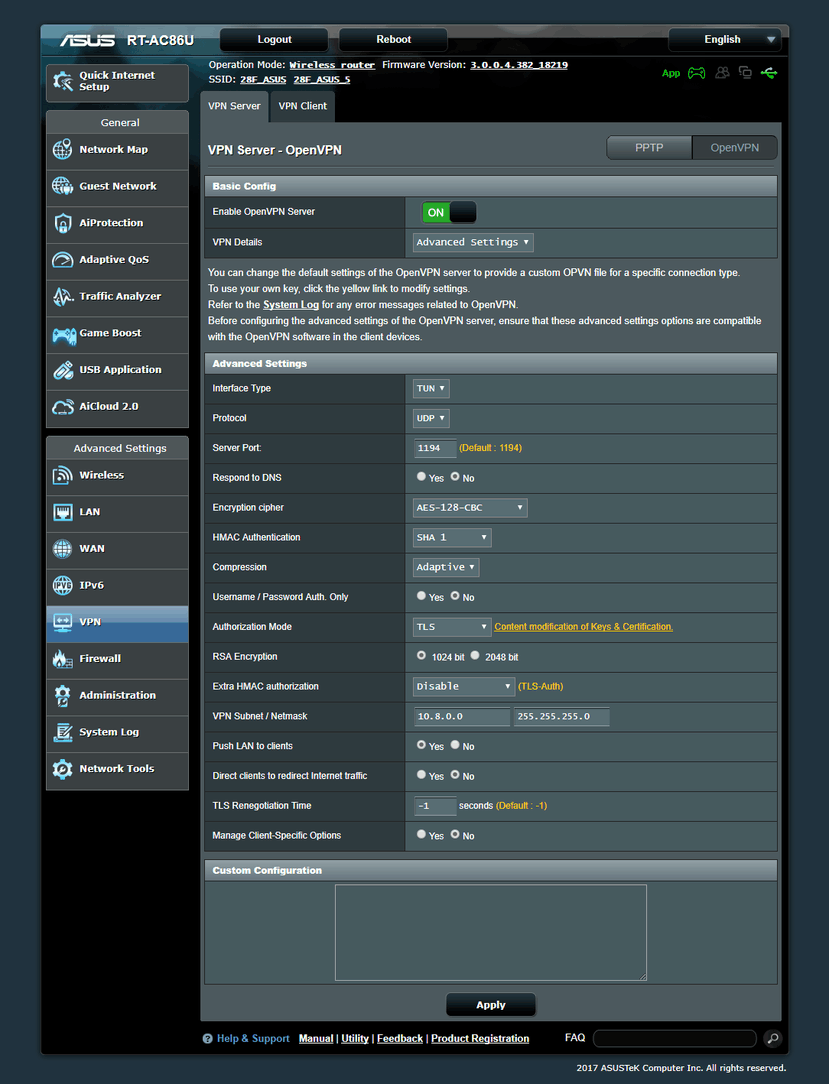Click the Apply button
This screenshot has height=1084, width=829.
tap(491, 1004)
